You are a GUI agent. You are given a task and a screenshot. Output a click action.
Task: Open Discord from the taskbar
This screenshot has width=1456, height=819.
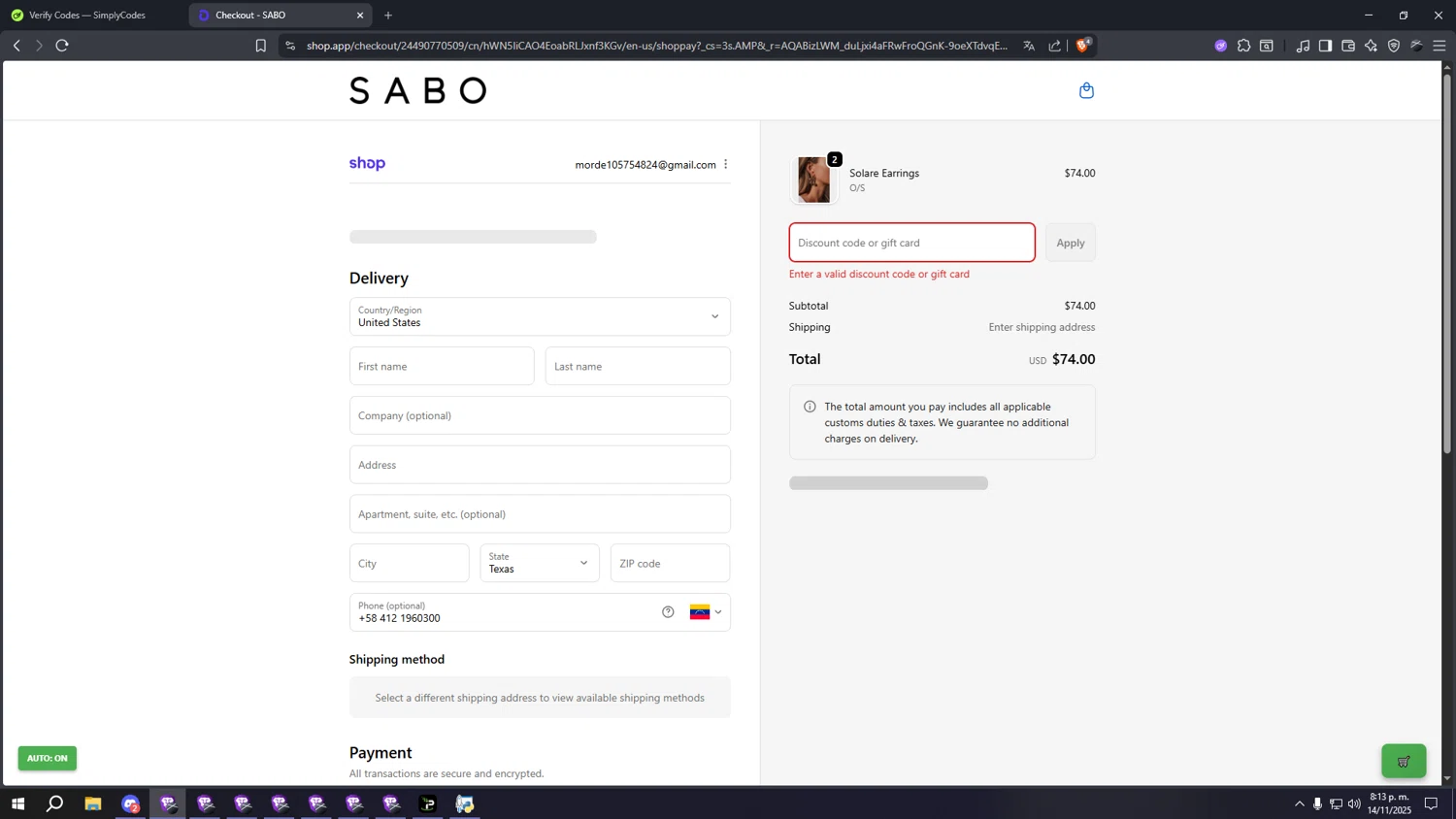130,803
